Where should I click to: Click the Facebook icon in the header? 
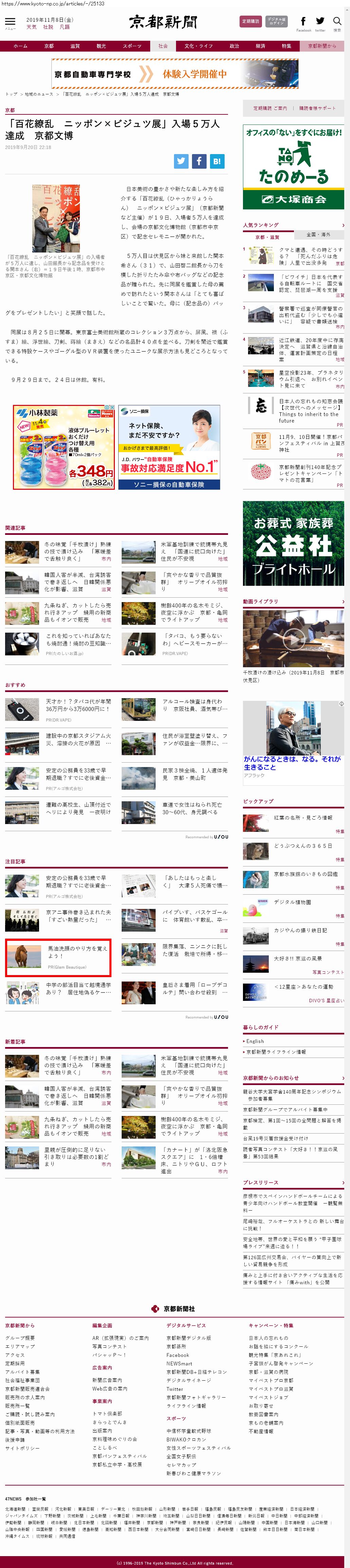303,22
